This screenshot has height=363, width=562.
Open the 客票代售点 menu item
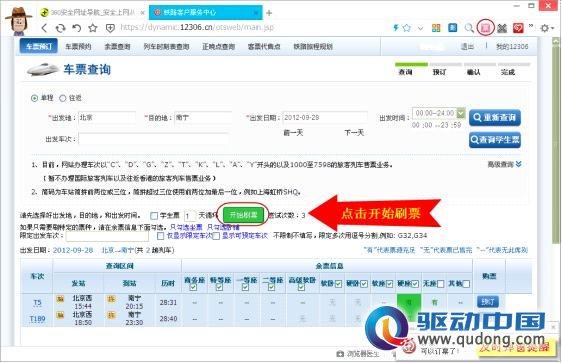[264, 47]
